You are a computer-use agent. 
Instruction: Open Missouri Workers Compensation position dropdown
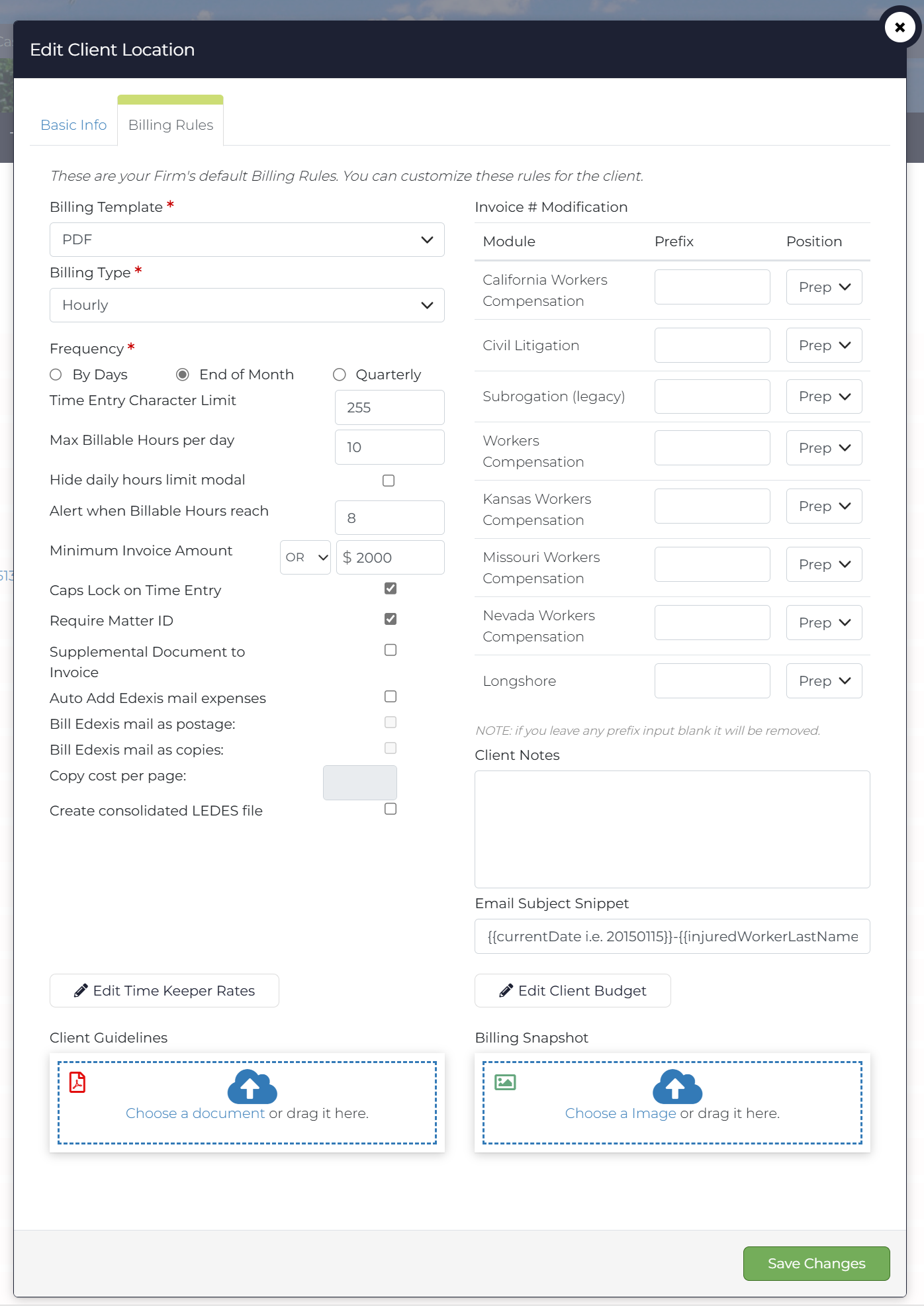pos(824,565)
